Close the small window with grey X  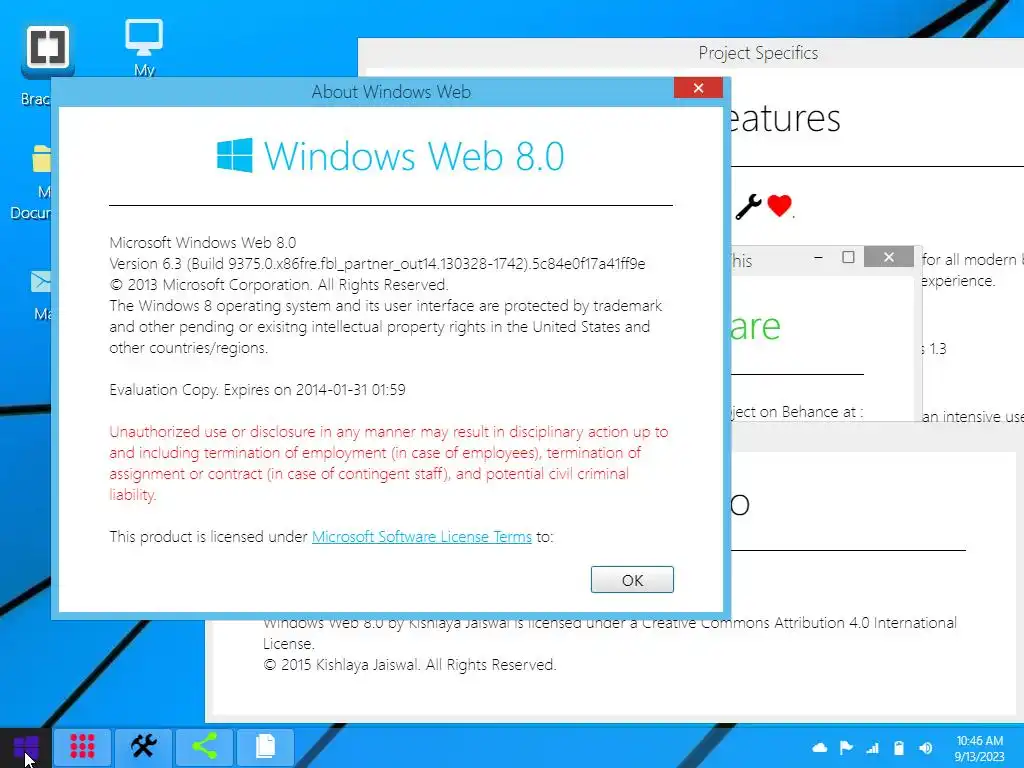(888, 257)
